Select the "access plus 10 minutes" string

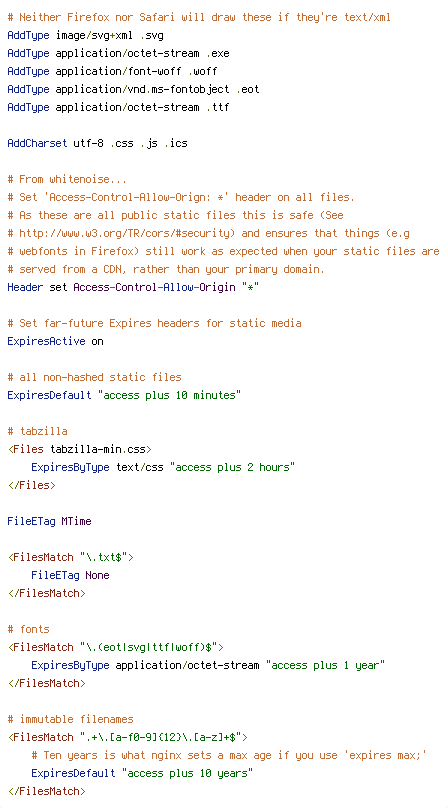[170, 395]
